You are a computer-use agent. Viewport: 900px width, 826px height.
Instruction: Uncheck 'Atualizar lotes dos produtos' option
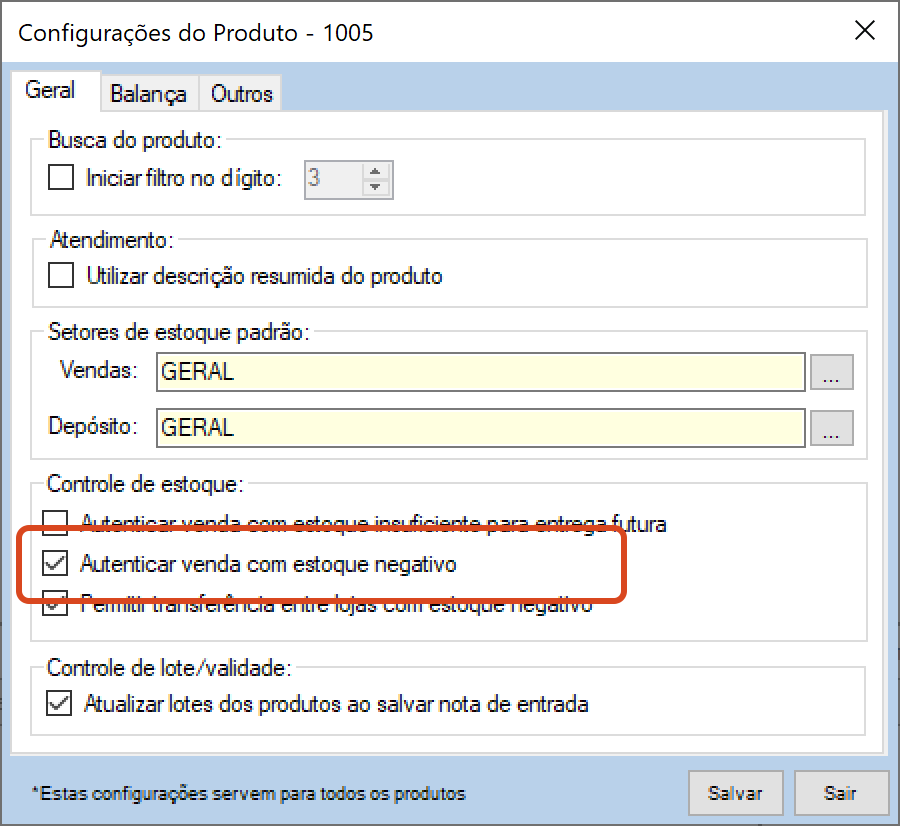point(60,704)
